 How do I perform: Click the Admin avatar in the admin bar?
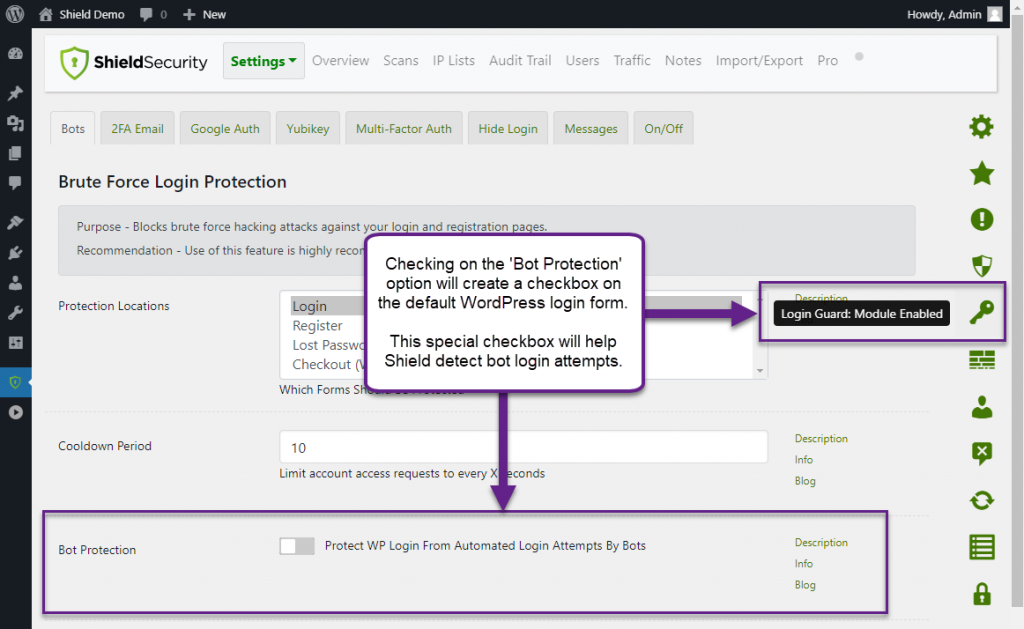click(995, 14)
